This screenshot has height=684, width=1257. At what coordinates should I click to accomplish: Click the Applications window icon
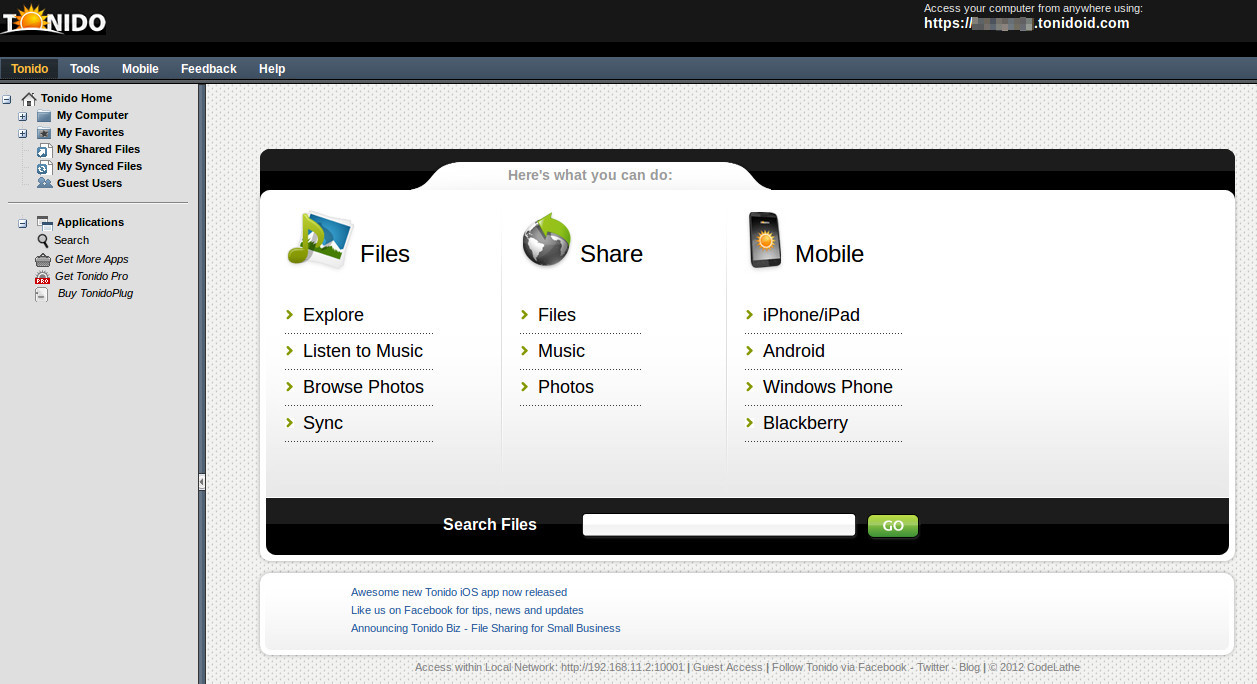[x=44, y=222]
